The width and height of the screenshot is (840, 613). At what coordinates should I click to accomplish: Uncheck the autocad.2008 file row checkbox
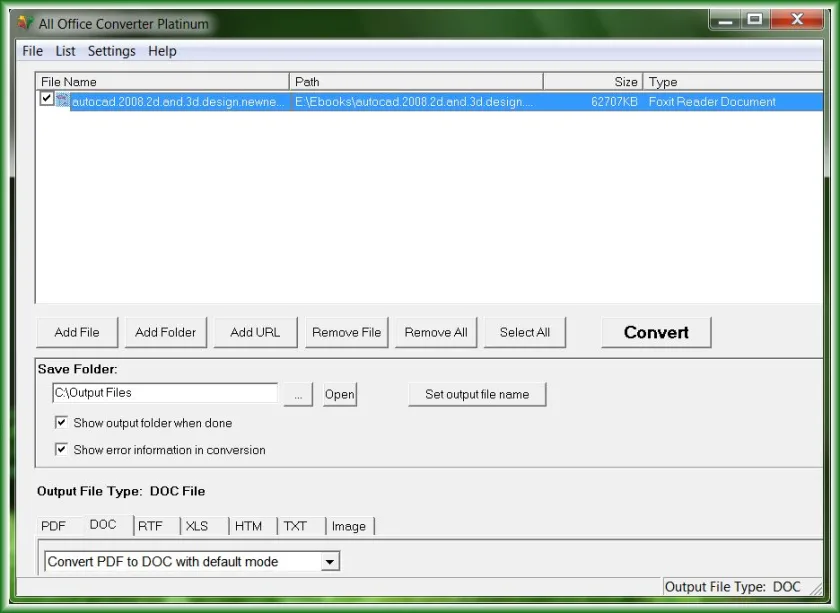47,99
